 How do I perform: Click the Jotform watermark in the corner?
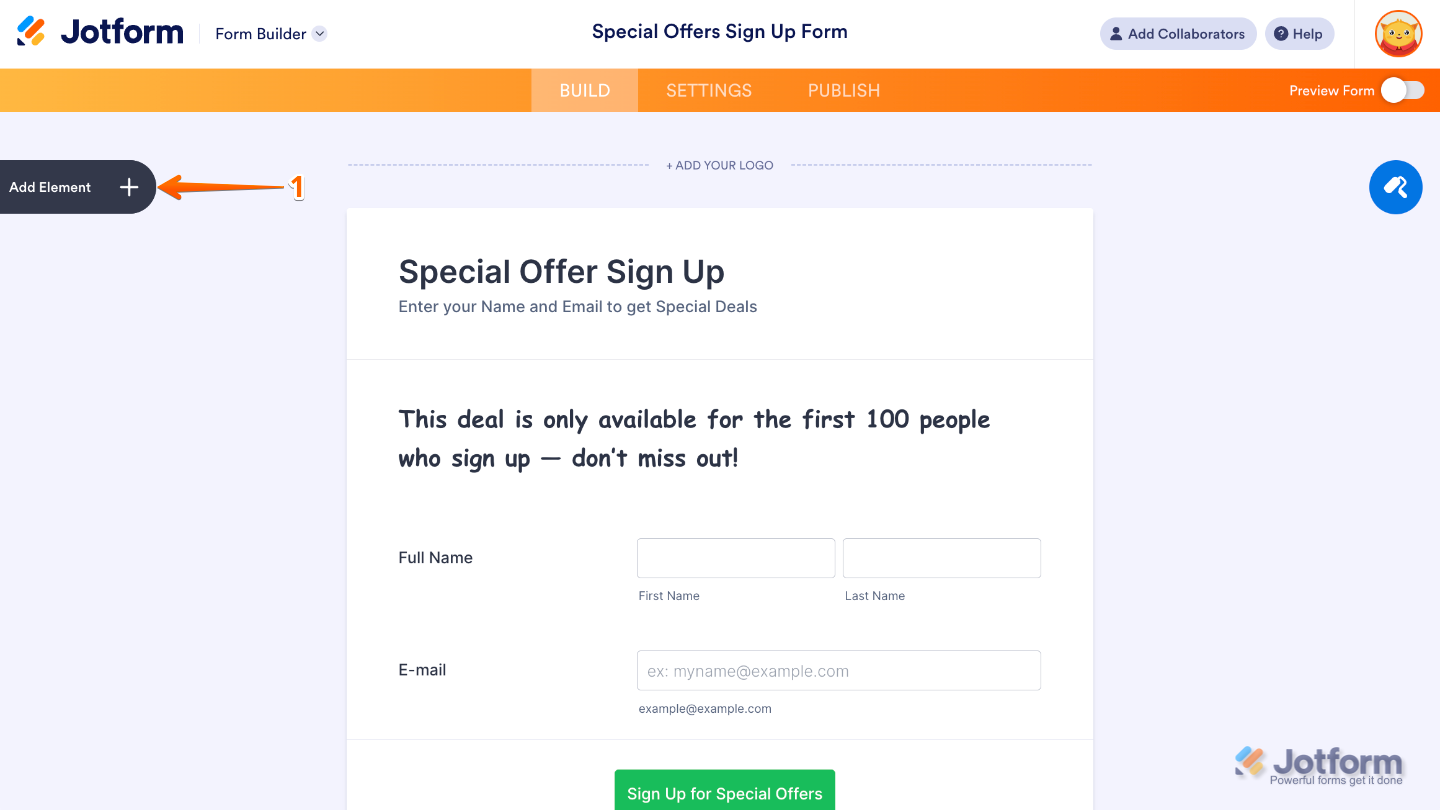(x=1318, y=763)
